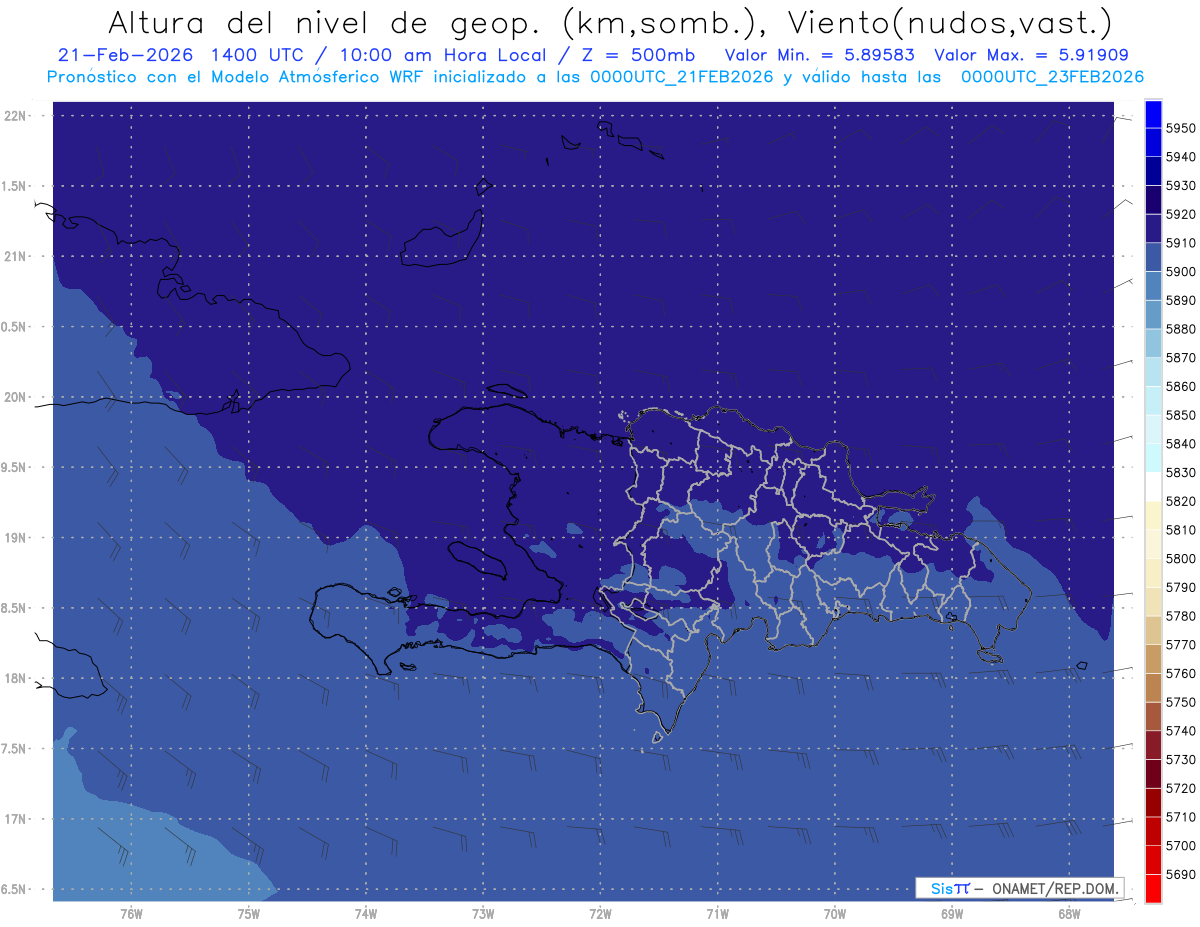This screenshot has height=927, width=1200.
Task: Click the 5690 colorbar value
Action: click(x=1180, y=875)
